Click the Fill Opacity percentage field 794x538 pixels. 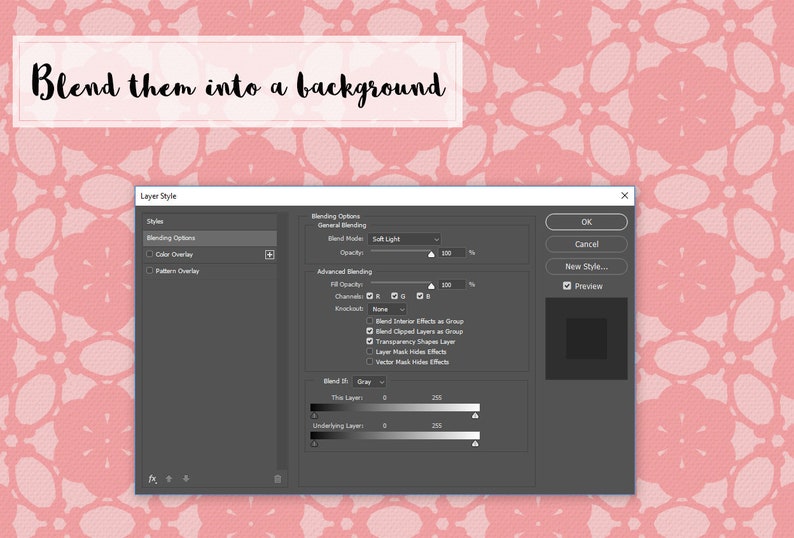[452, 285]
